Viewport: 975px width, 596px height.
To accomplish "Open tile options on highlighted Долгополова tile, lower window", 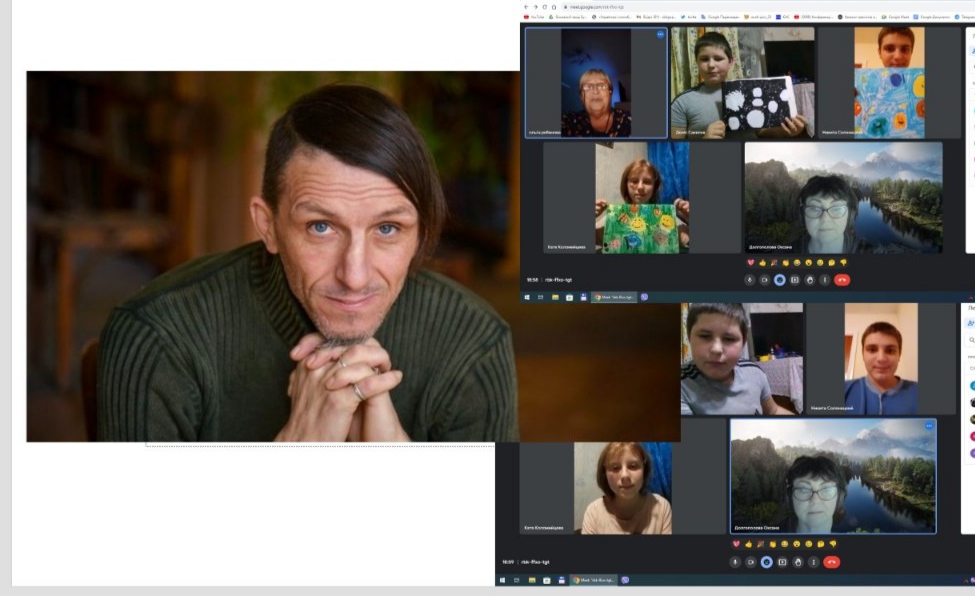I will pos(929,426).
